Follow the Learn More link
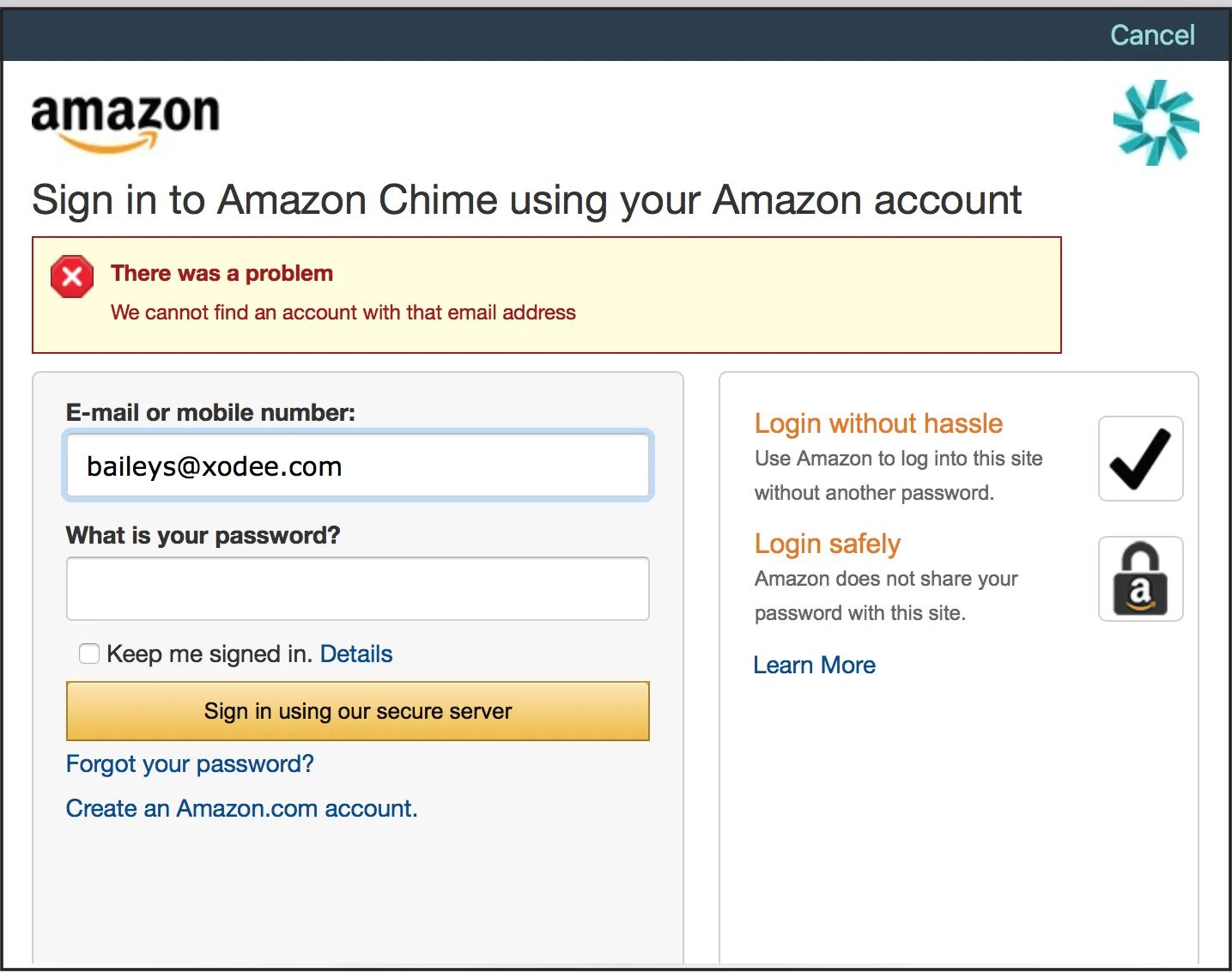The image size is (1232, 973). (814, 666)
